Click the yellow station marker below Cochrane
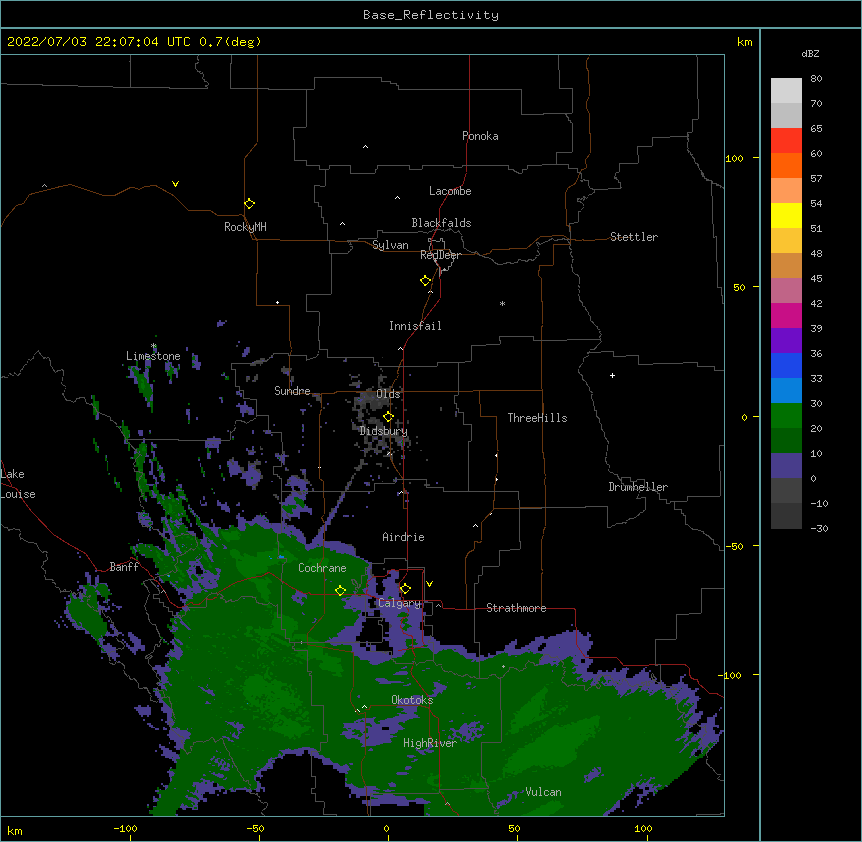 click(x=340, y=591)
